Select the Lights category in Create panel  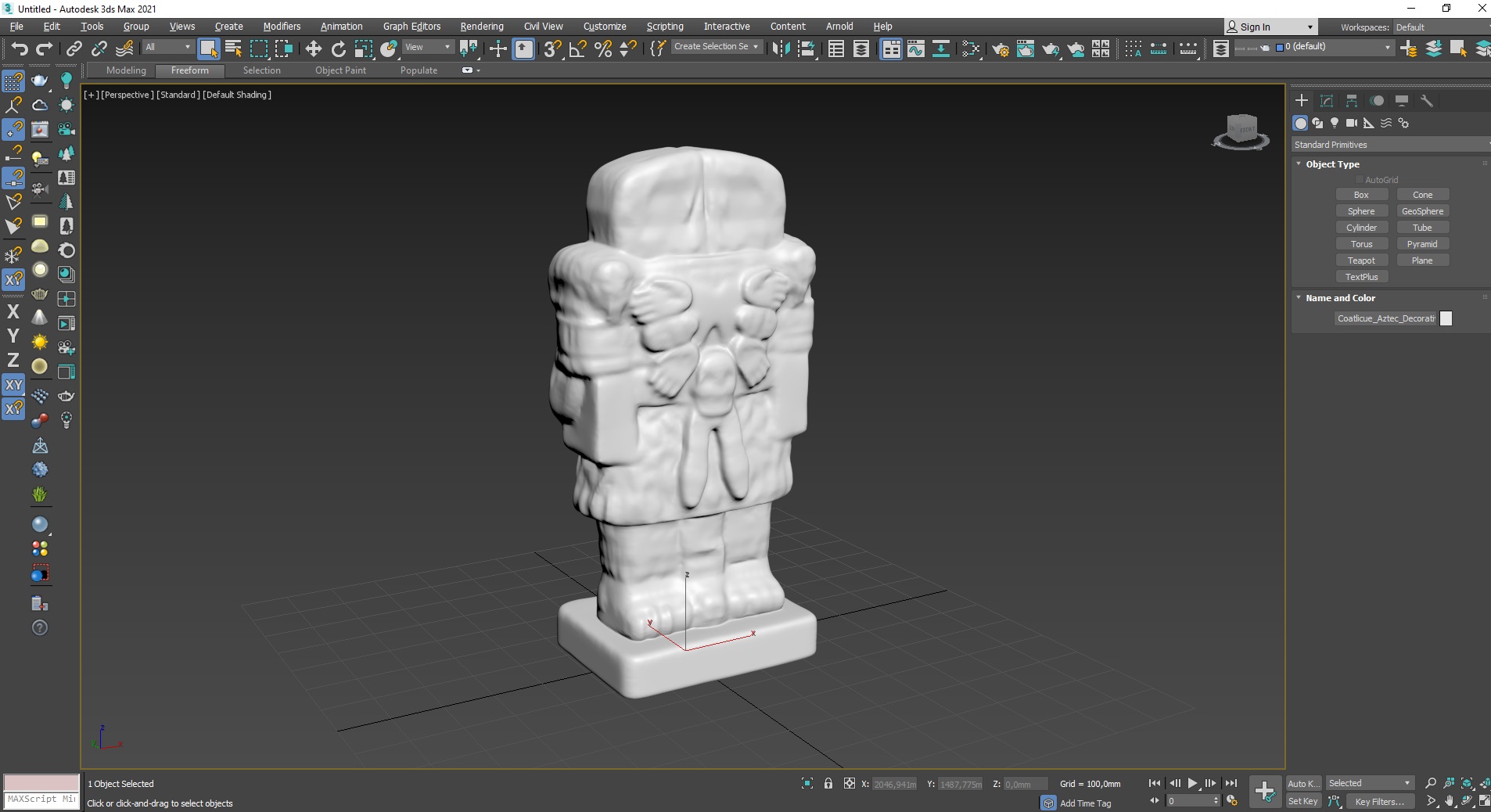(x=1335, y=123)
